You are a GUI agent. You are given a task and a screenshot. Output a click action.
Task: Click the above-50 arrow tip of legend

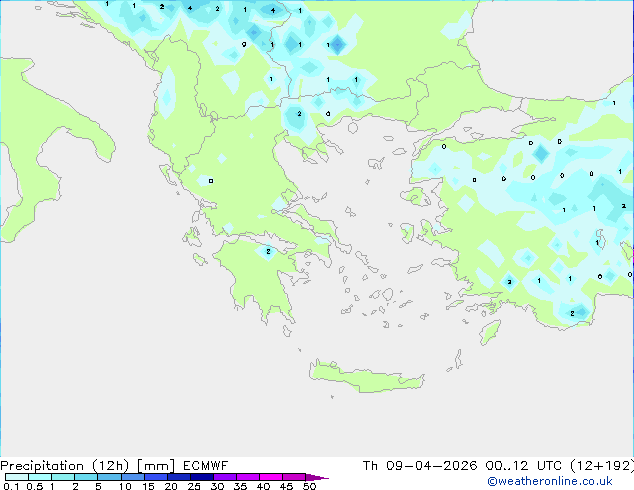[317, 477]
